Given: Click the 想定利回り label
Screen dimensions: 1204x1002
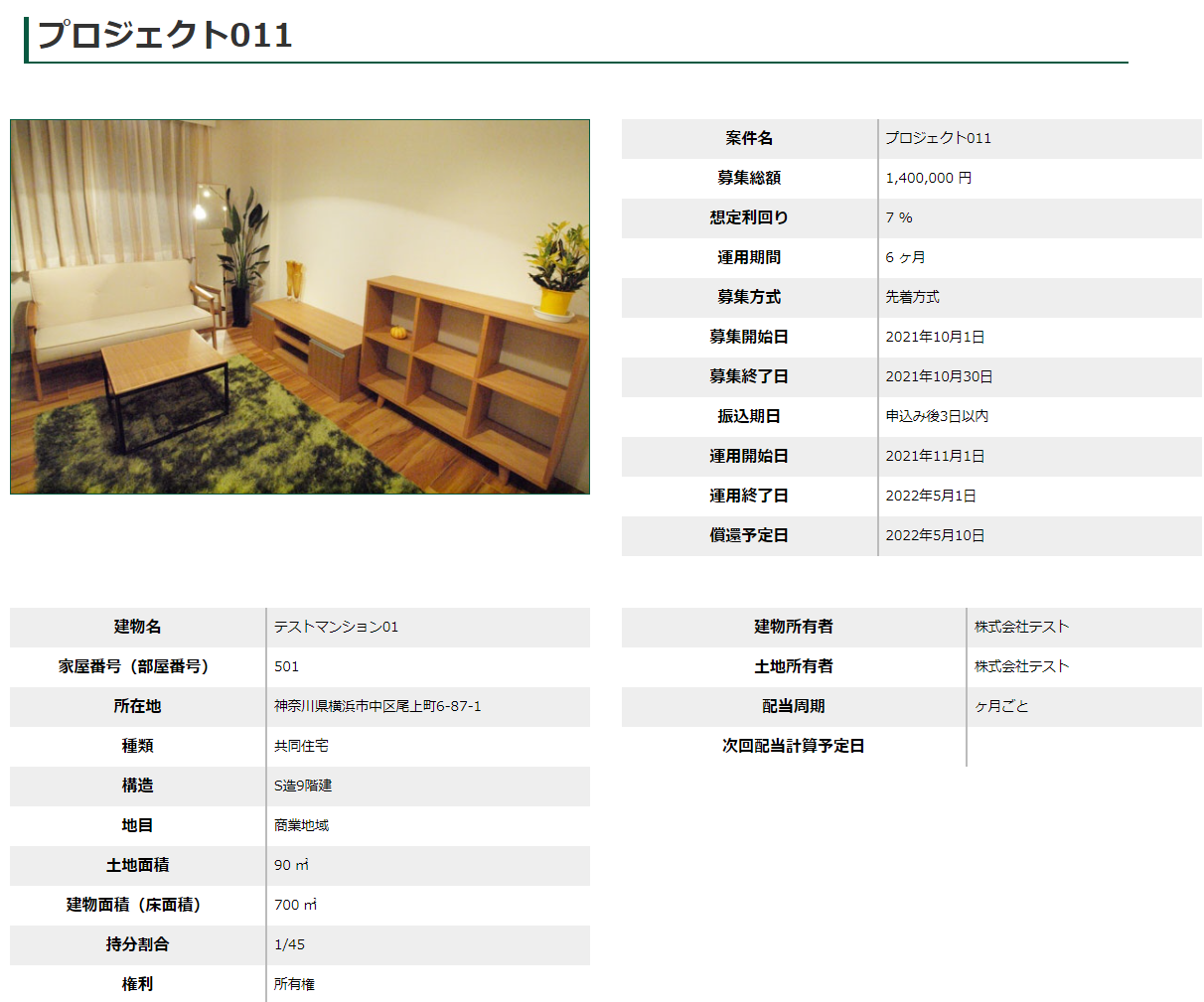Looking at the screenshot, I should pos(749,217).
